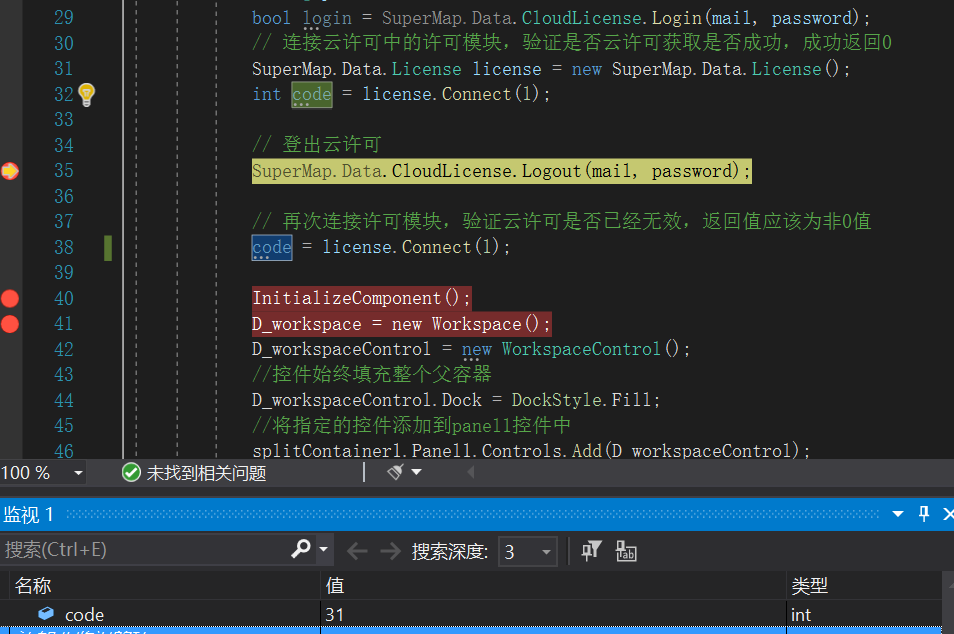Click 'WorkspaceControl' type on line 42
This screenshot has height=634, width=954.
[581, 349]
